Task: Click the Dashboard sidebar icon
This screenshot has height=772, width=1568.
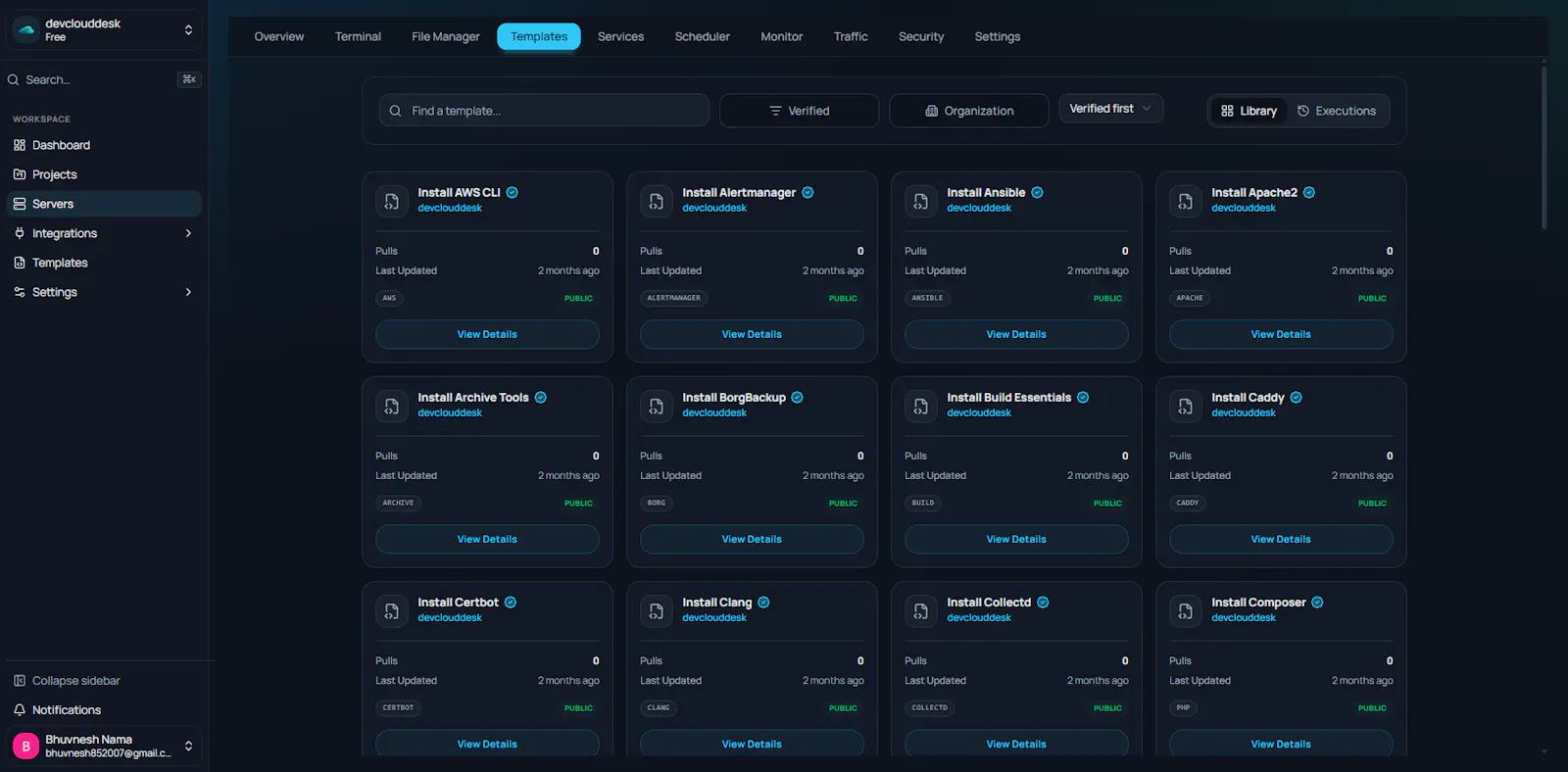Action: (x=20, y=145)
